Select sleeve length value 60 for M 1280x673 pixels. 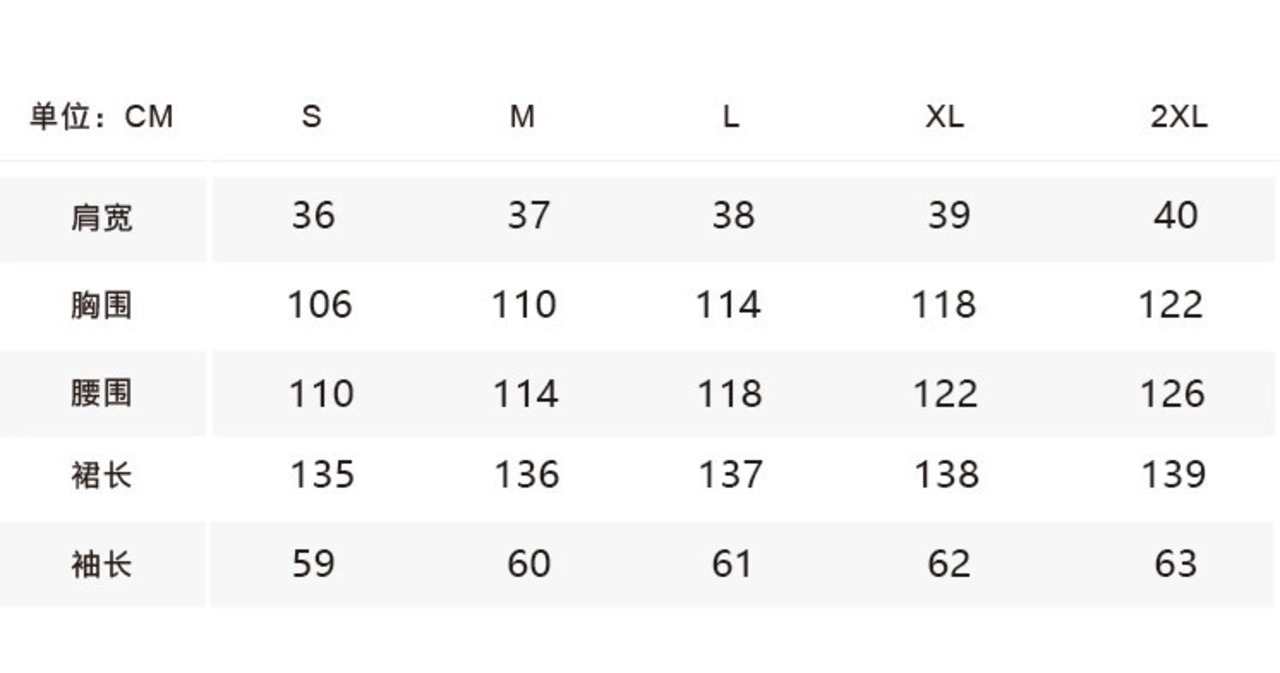[x=528, y=564]
